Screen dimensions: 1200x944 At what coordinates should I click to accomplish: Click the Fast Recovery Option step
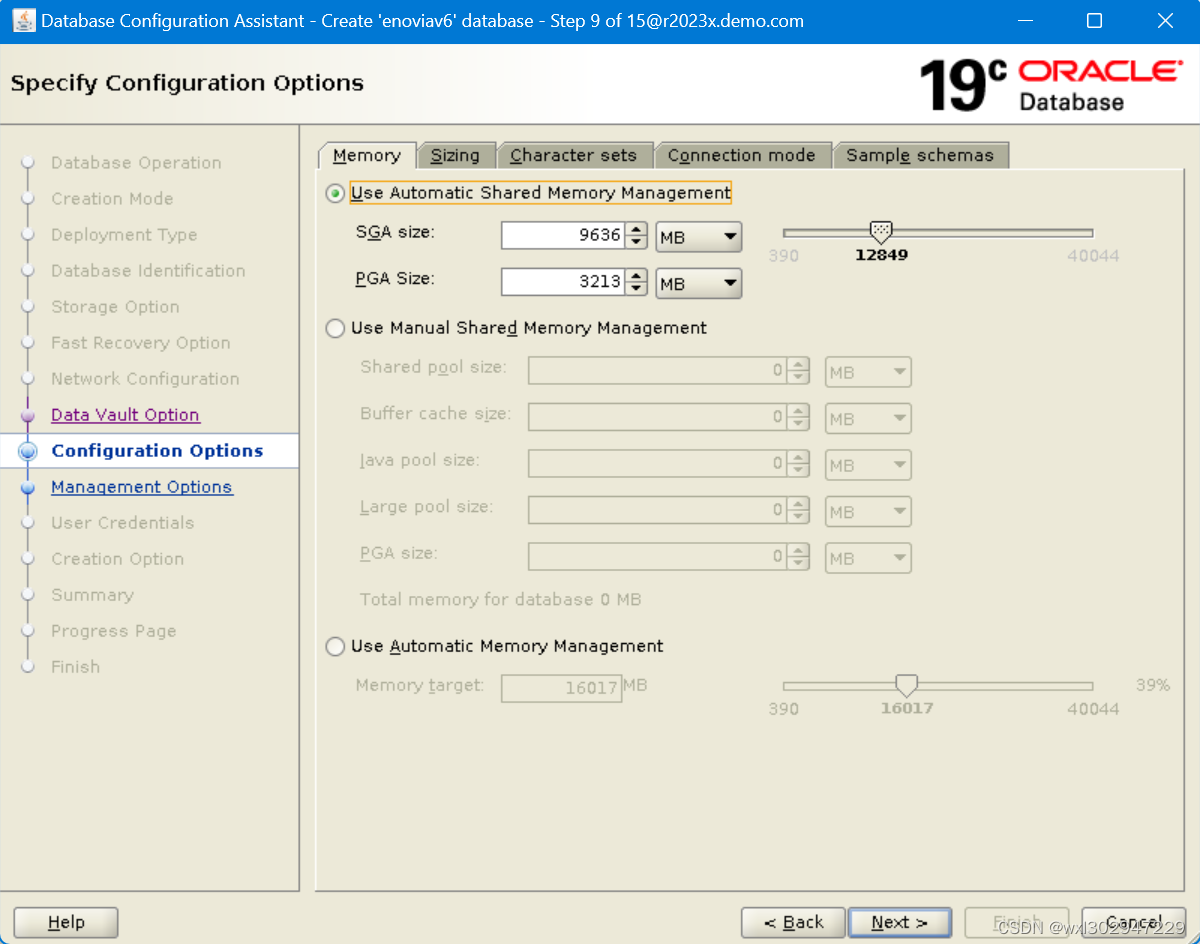[x=141, y=343]
